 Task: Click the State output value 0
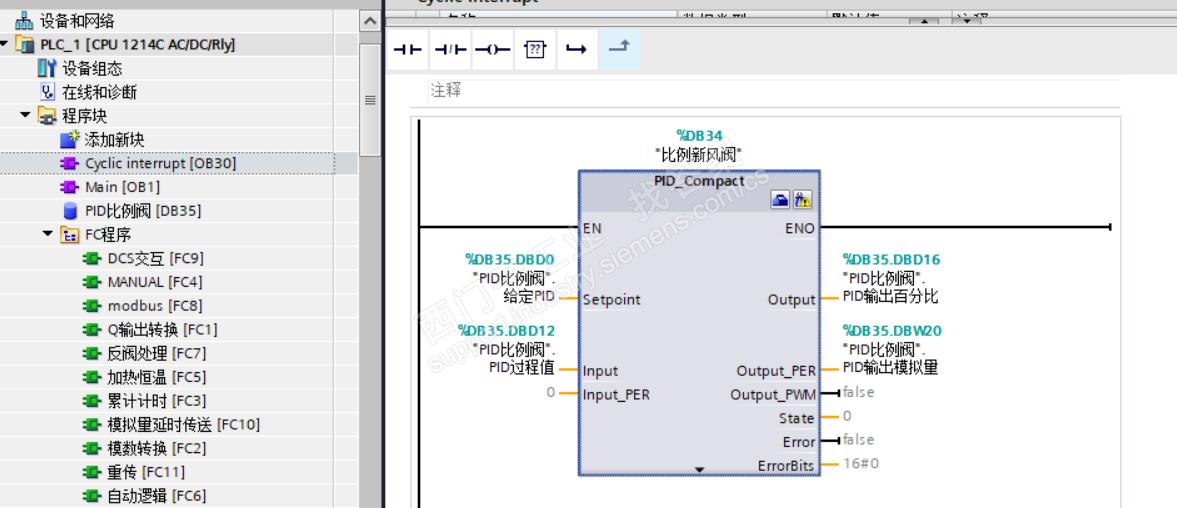tap(847, 416)
